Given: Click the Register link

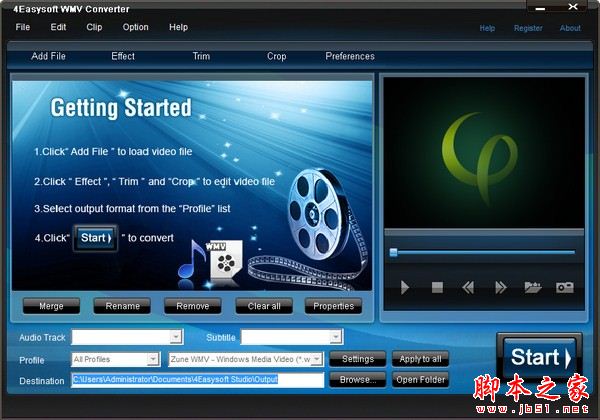Looking at the screenshot, I should [528, 28].
